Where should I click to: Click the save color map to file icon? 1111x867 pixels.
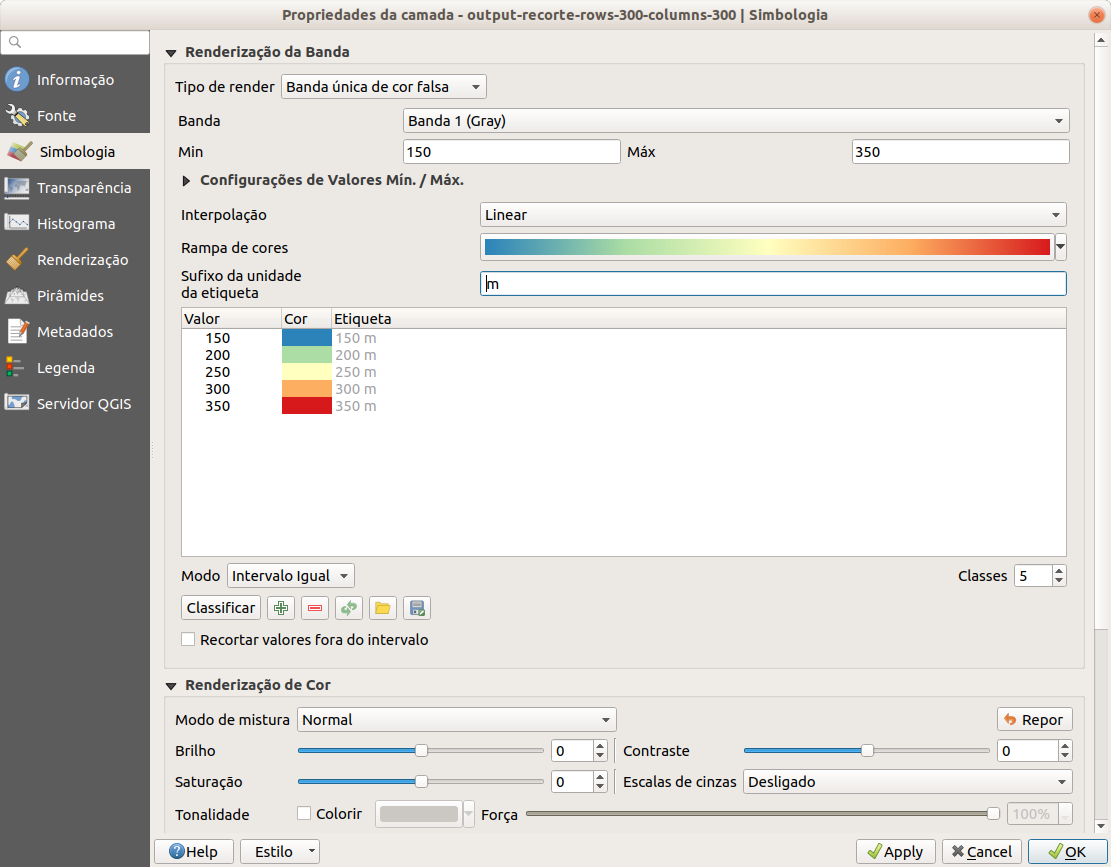[x=417, y=608]
